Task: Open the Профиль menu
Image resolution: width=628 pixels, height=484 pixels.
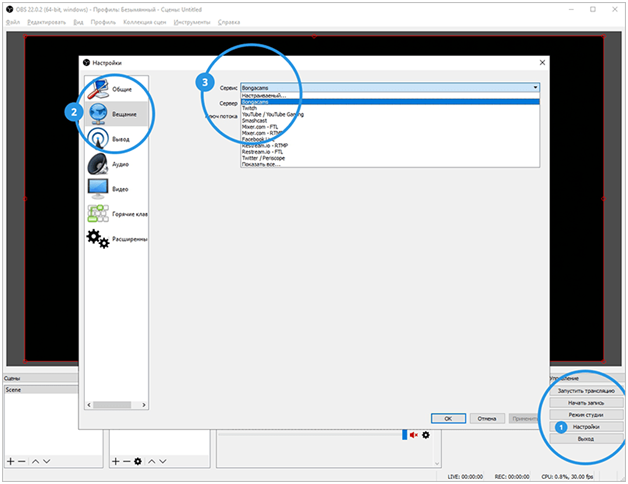Action: click(103, 22)
